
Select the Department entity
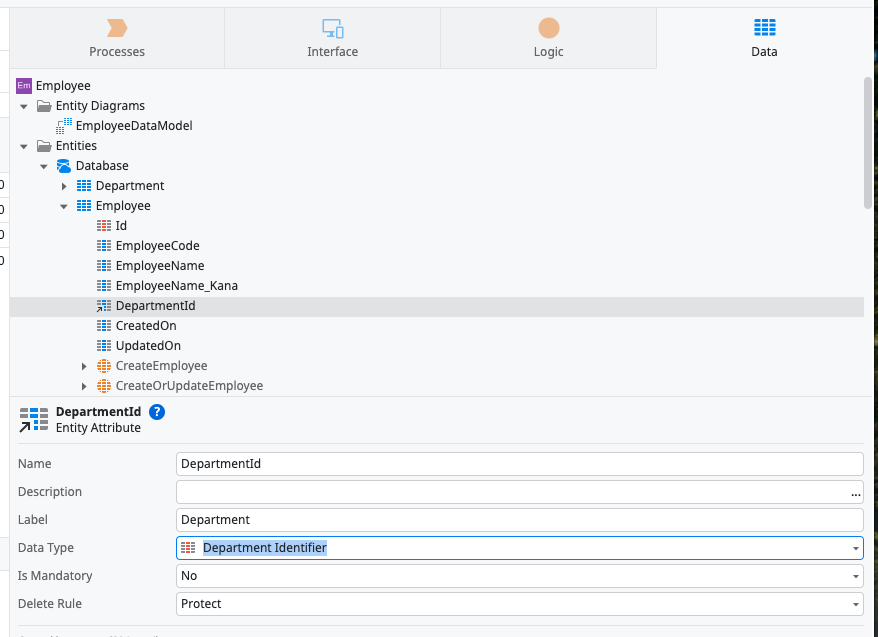130,186
